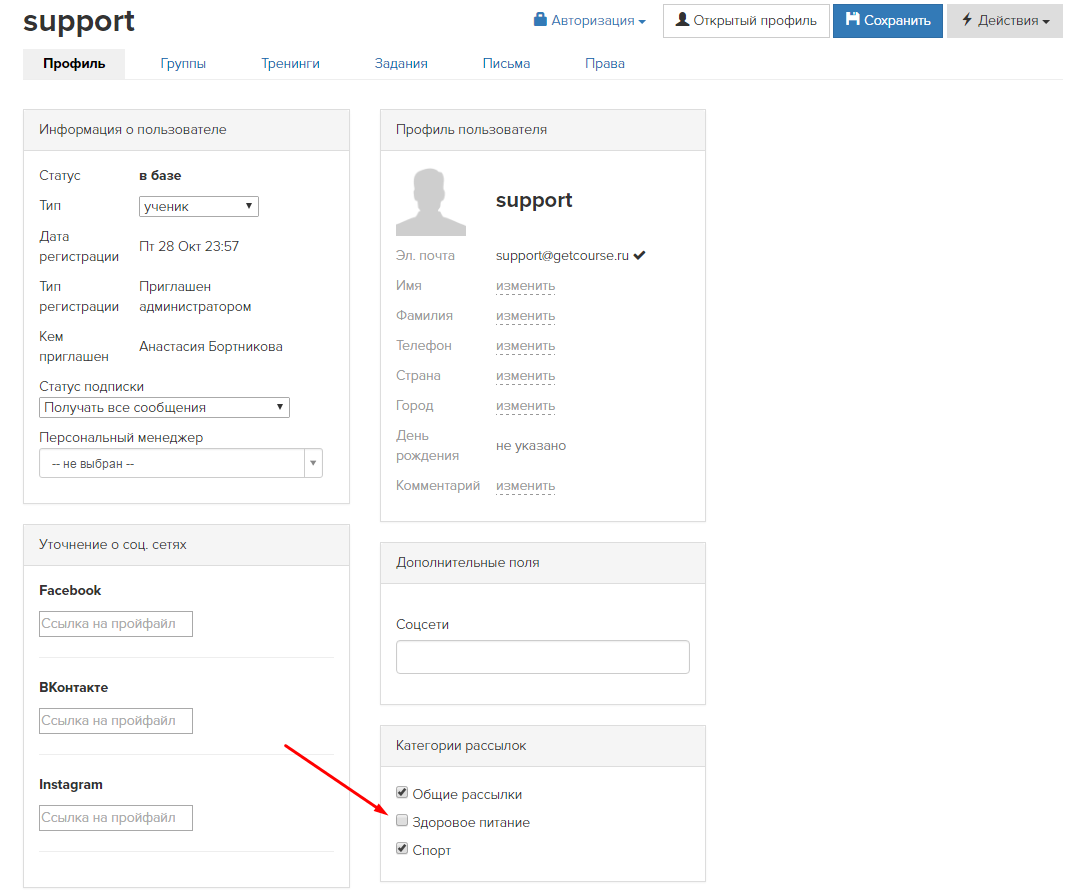Click the floppy disk icon on Сохранить

[853, 19]
